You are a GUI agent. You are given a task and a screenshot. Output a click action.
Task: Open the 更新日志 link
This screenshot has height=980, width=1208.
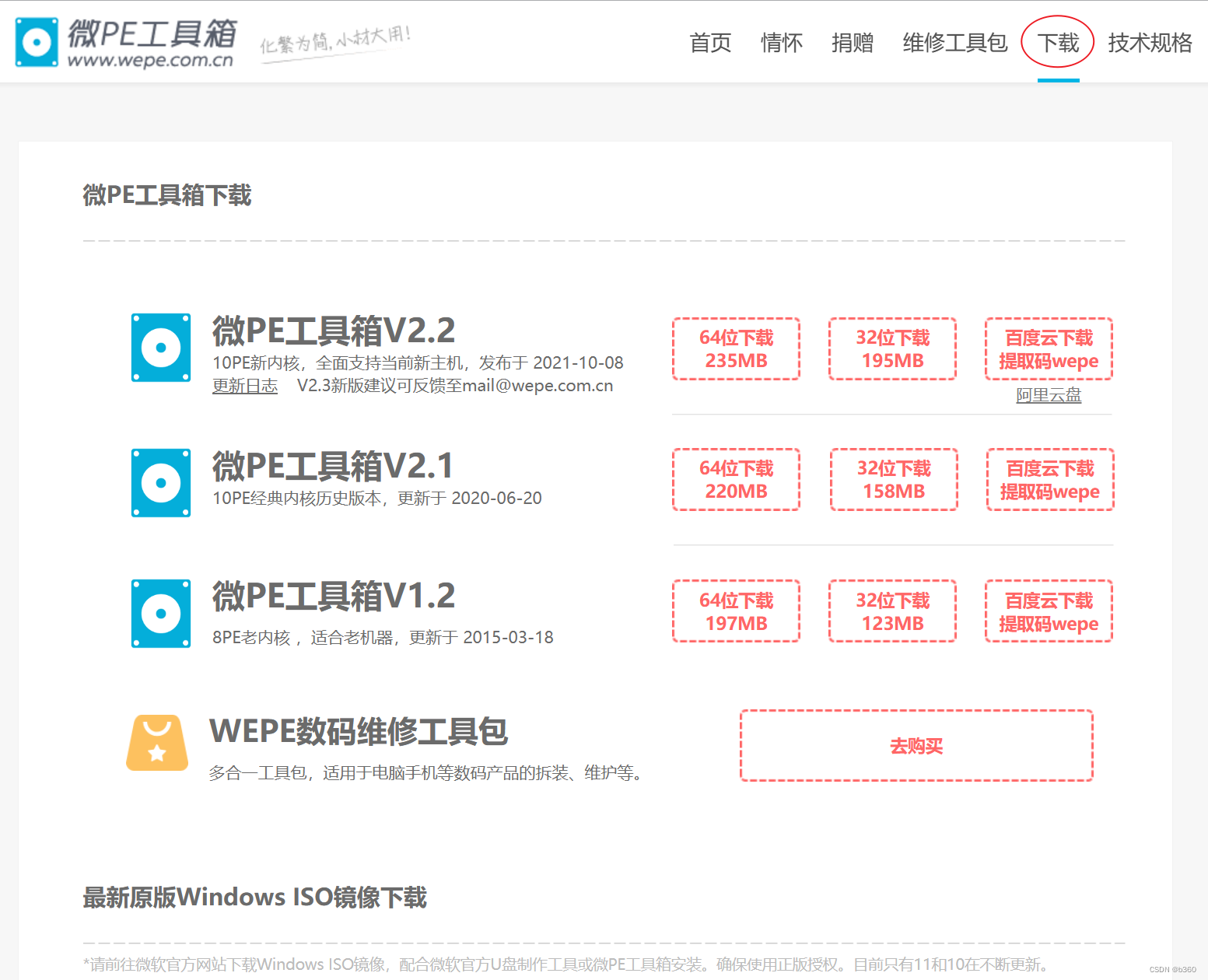click(245, 386)
